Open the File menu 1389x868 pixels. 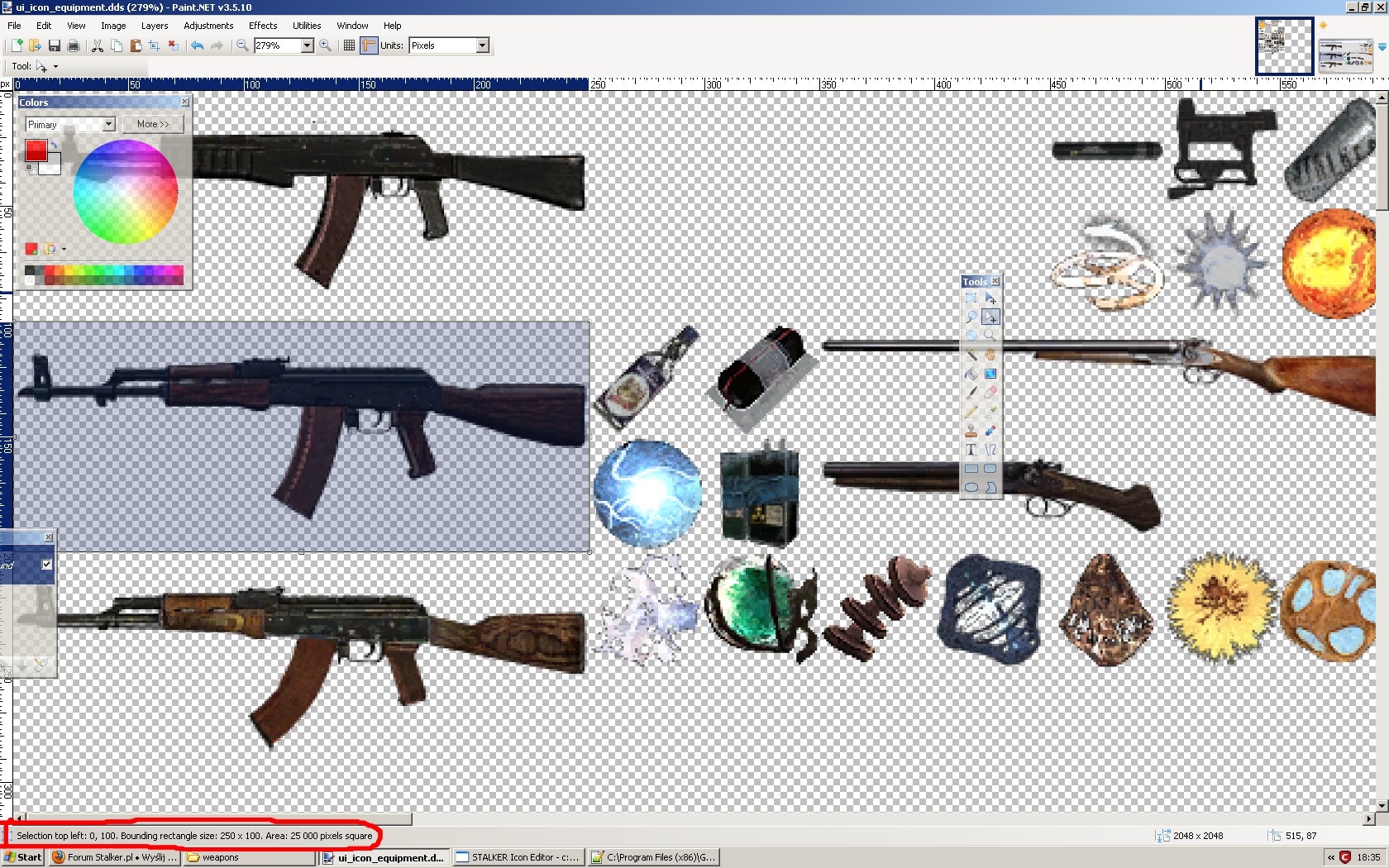pyautogui.click(x=14, y=26)
